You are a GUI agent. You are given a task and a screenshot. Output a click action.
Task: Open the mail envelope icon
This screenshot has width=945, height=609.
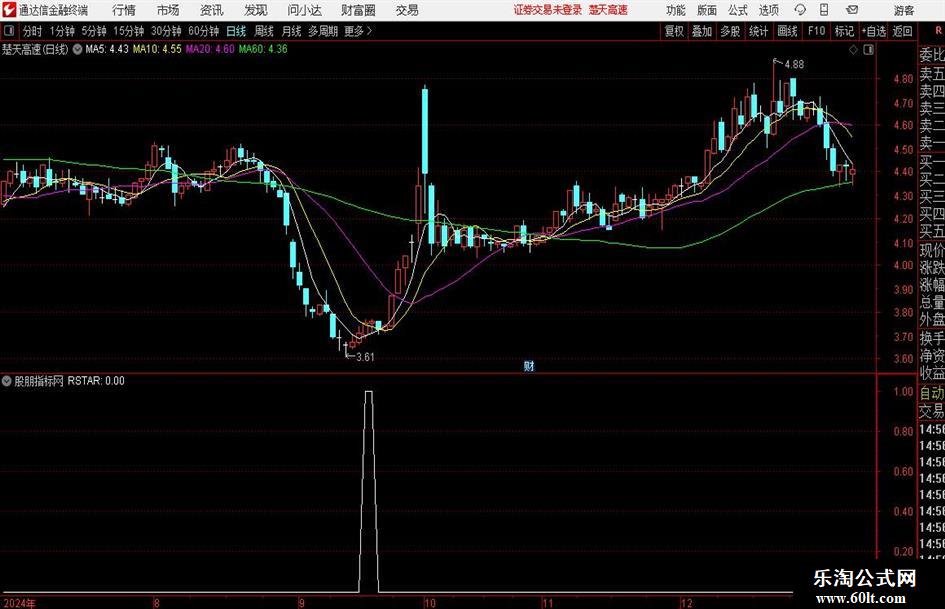852,10
